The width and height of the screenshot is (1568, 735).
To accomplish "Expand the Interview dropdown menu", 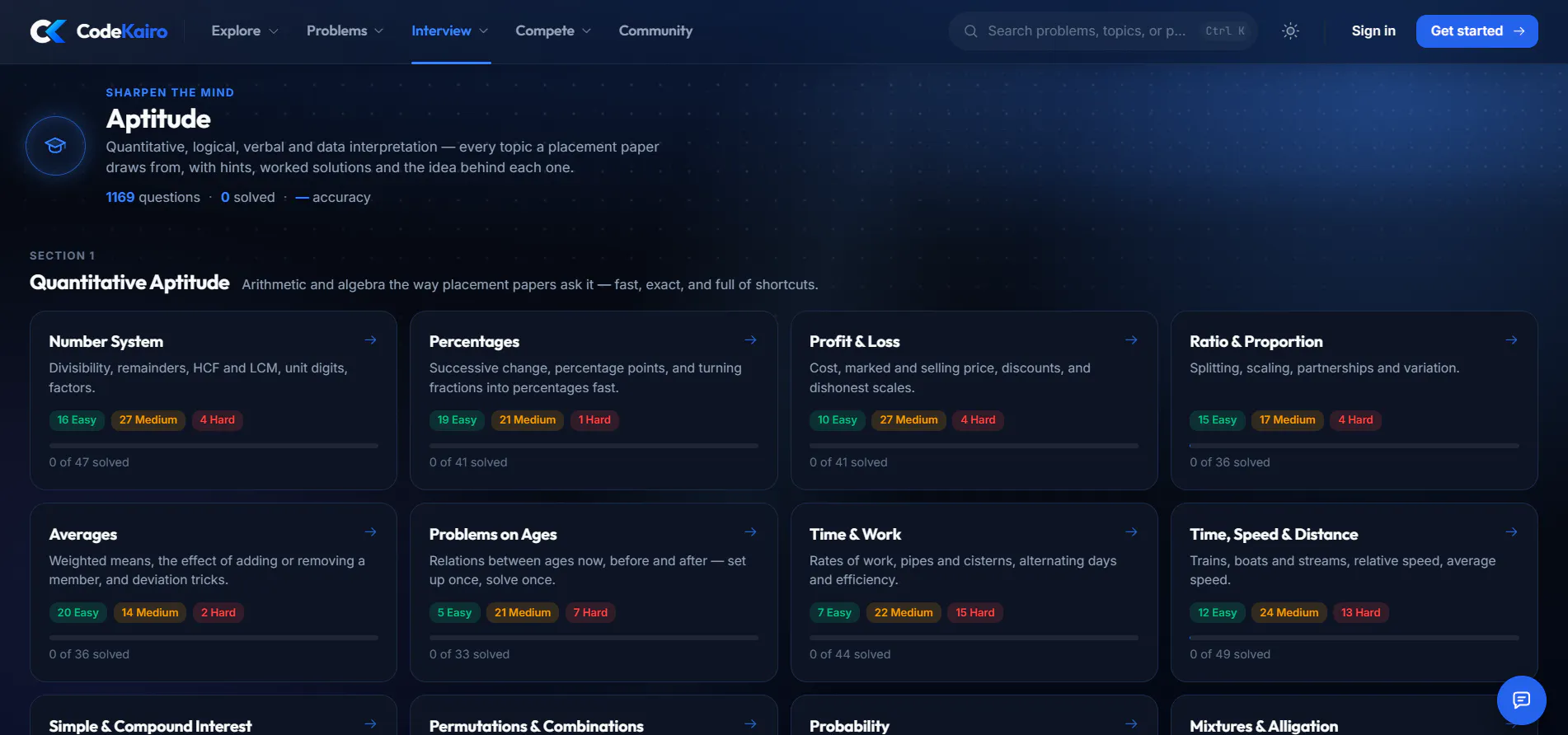I will [450, 31].
